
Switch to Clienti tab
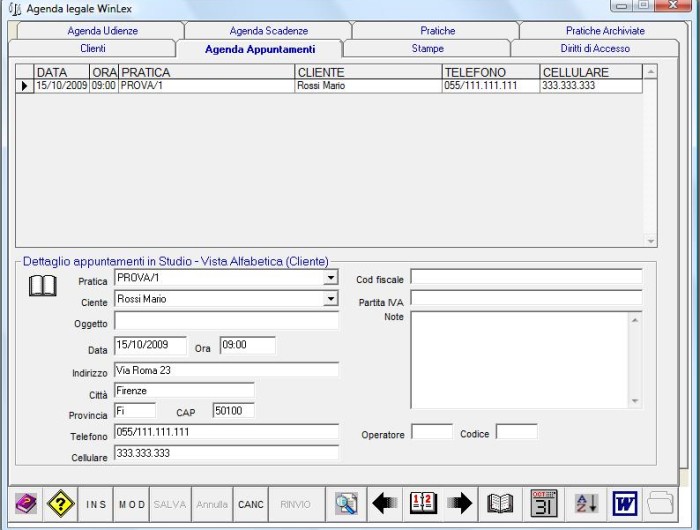(92, 48)
